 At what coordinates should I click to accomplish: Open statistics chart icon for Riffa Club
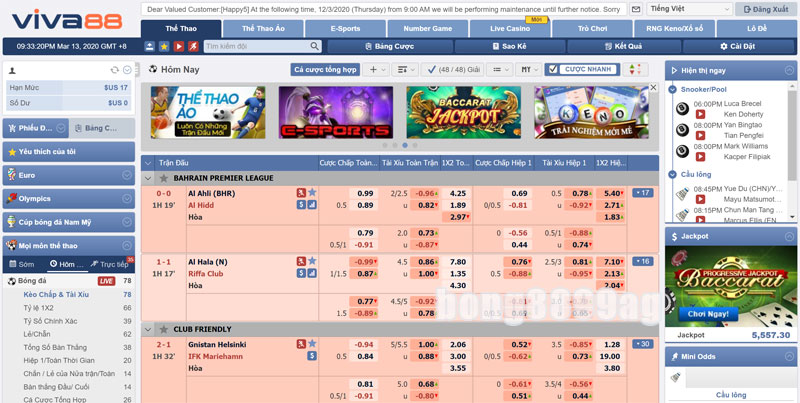coord(312,273)
